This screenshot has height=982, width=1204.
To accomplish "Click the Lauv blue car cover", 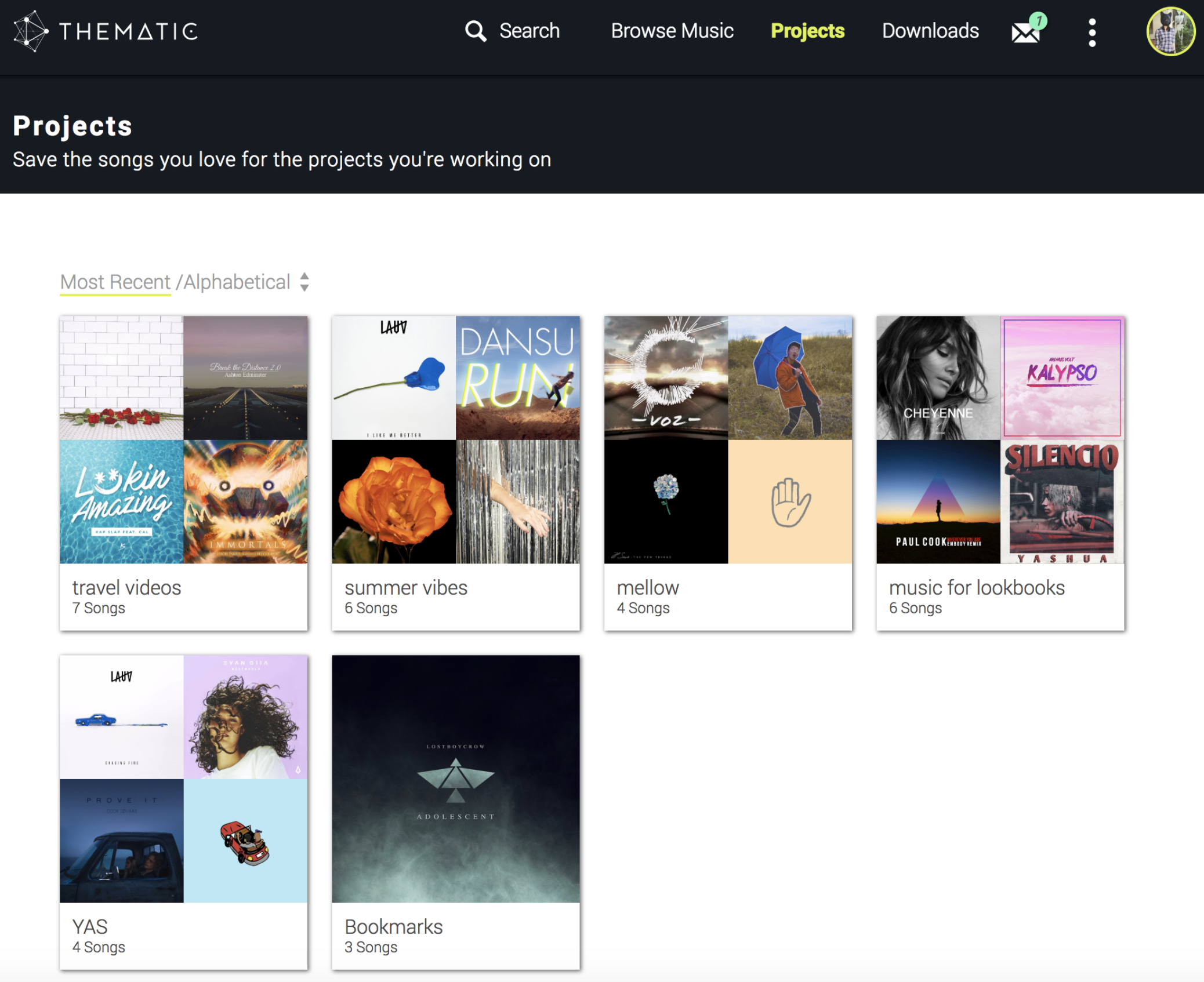I will coord(122,717).
